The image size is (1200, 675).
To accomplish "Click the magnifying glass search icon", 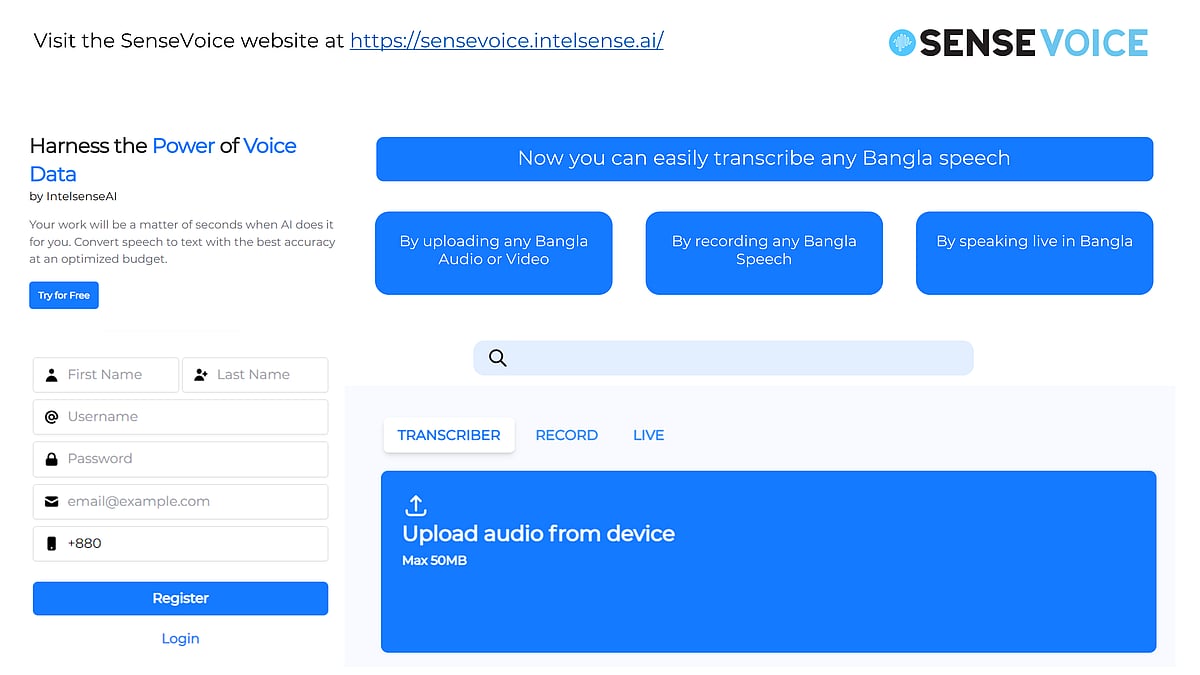I will click(x=497, y=358).
